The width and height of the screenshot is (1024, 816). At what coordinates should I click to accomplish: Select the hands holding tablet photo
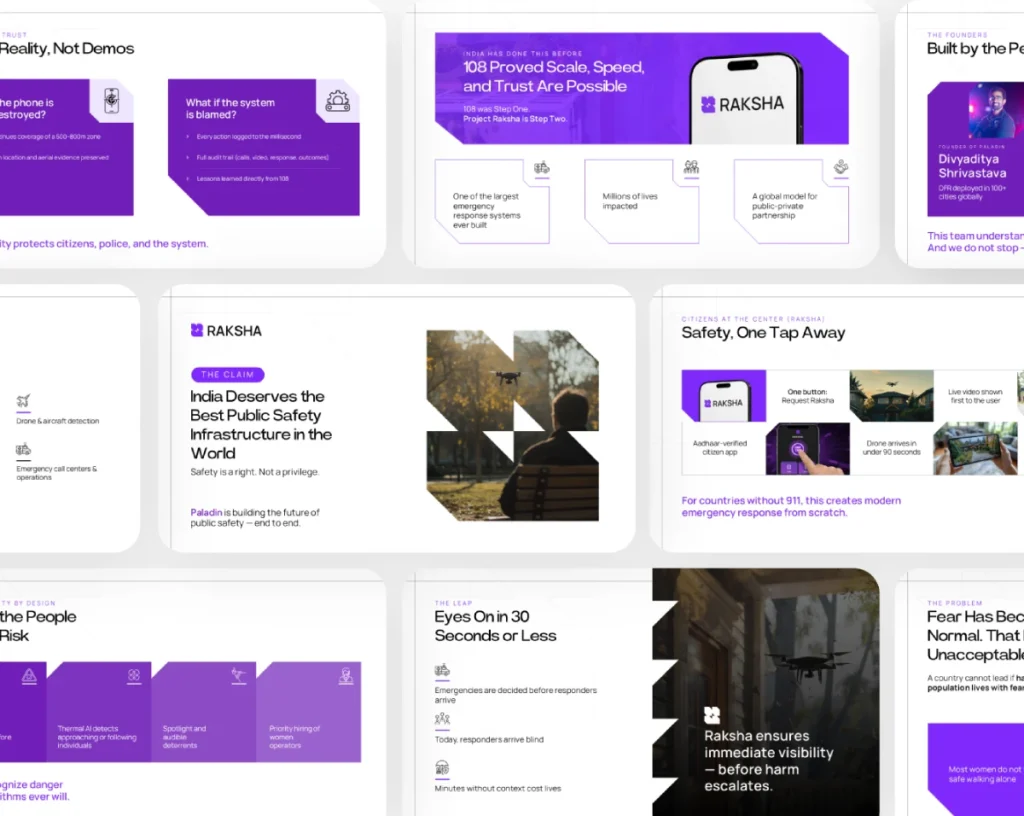click(x=976, y=448)
